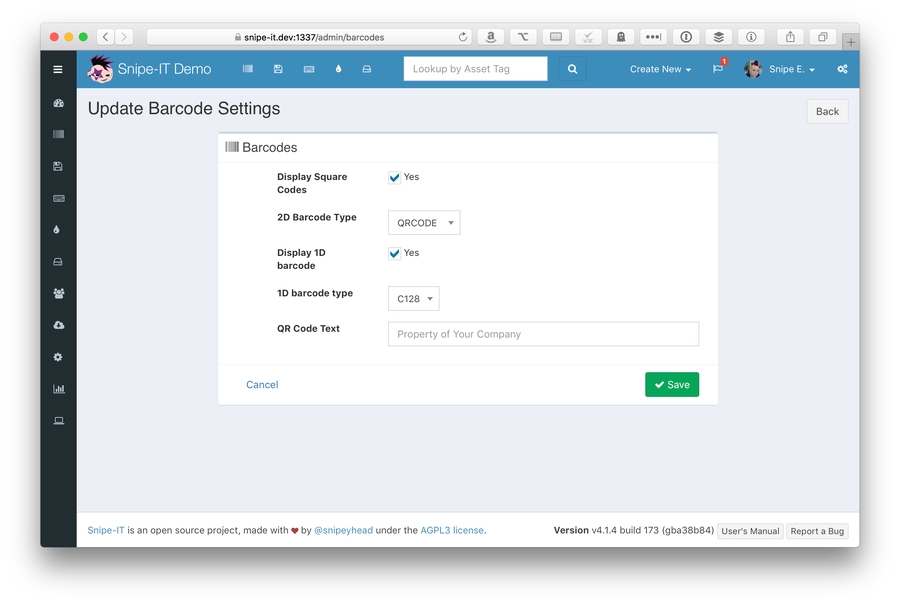Open Consumables droplet icon in sidebar
The image size is (900, 605).
58,229
